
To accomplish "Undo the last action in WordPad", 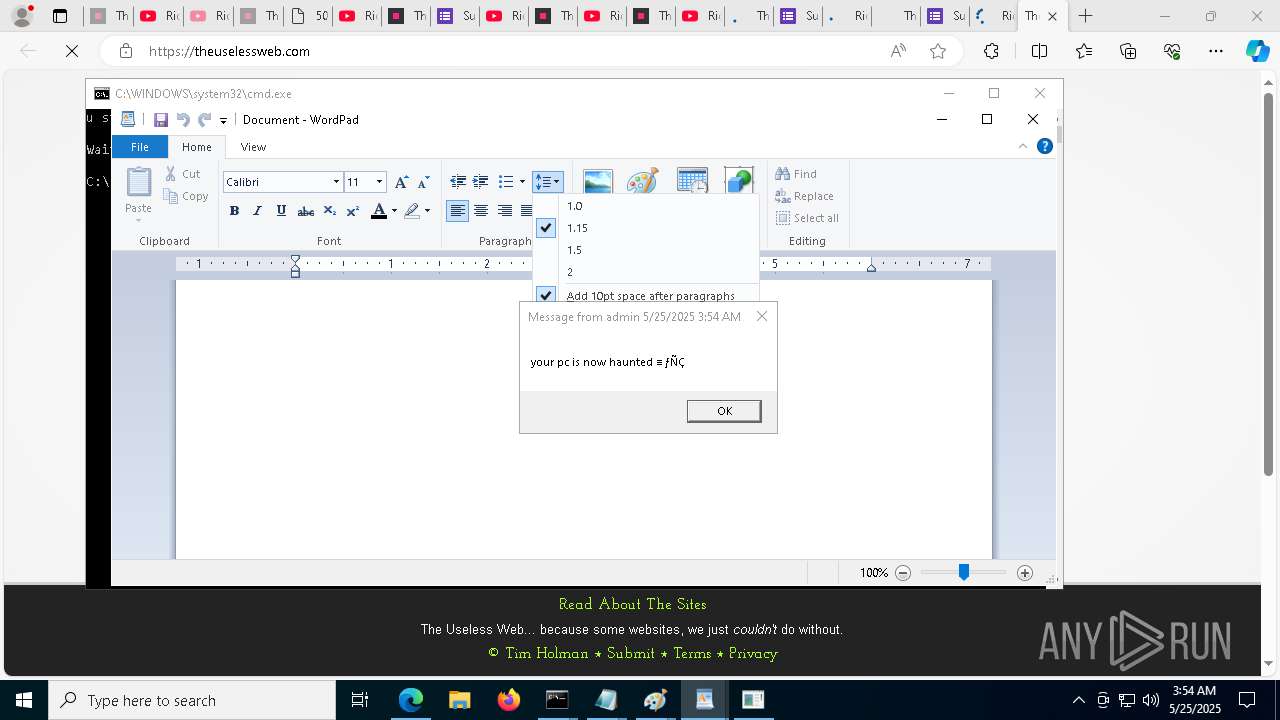I will pyautogui.click(x=183, y=120).
